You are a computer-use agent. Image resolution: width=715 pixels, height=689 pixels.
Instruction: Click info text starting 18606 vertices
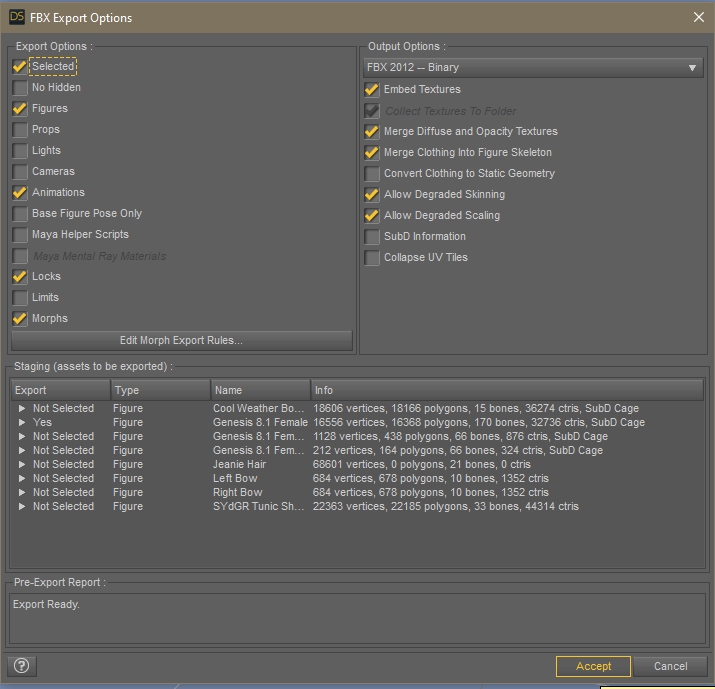[476, 408]
